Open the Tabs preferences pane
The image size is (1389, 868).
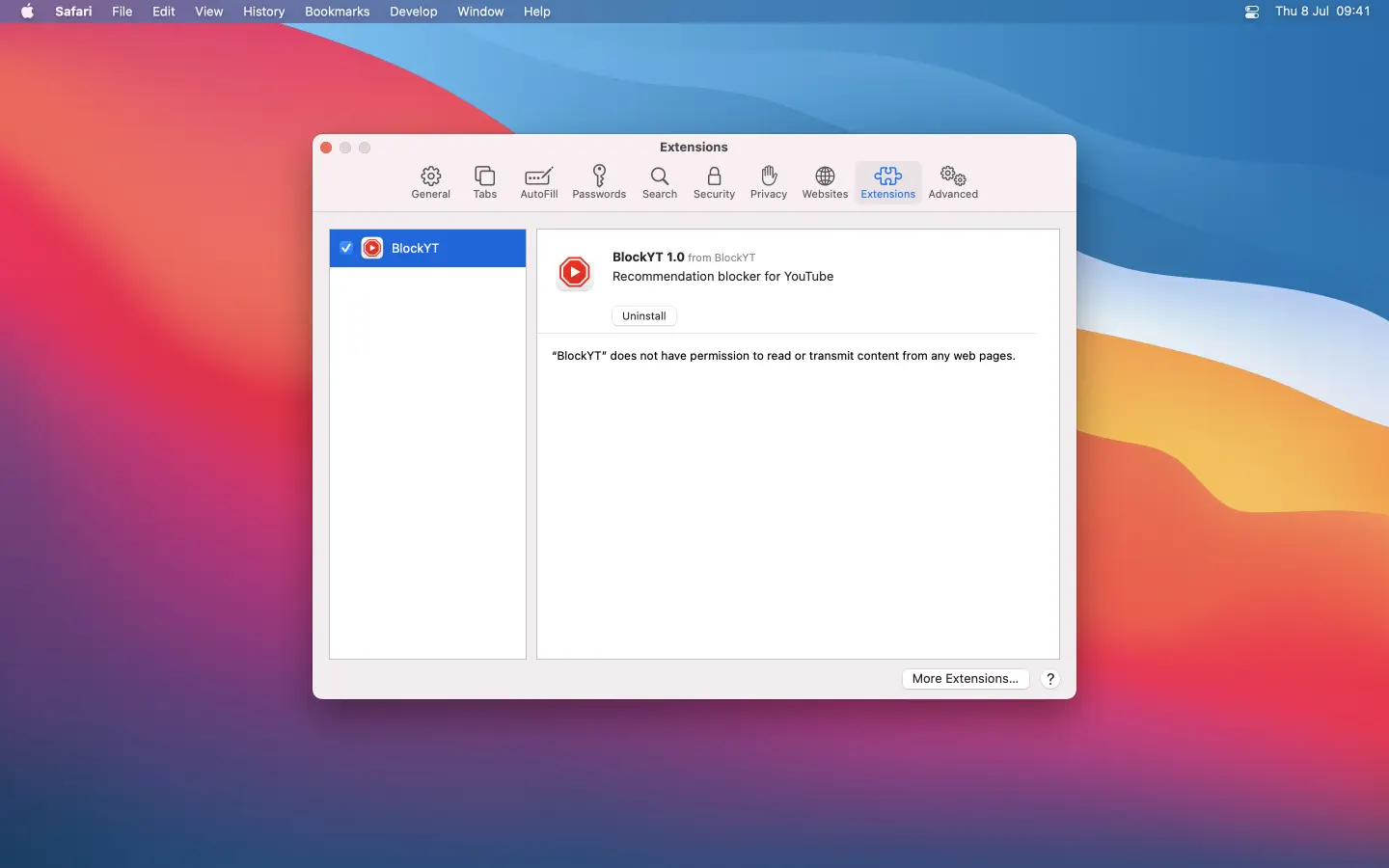point(485,182)
